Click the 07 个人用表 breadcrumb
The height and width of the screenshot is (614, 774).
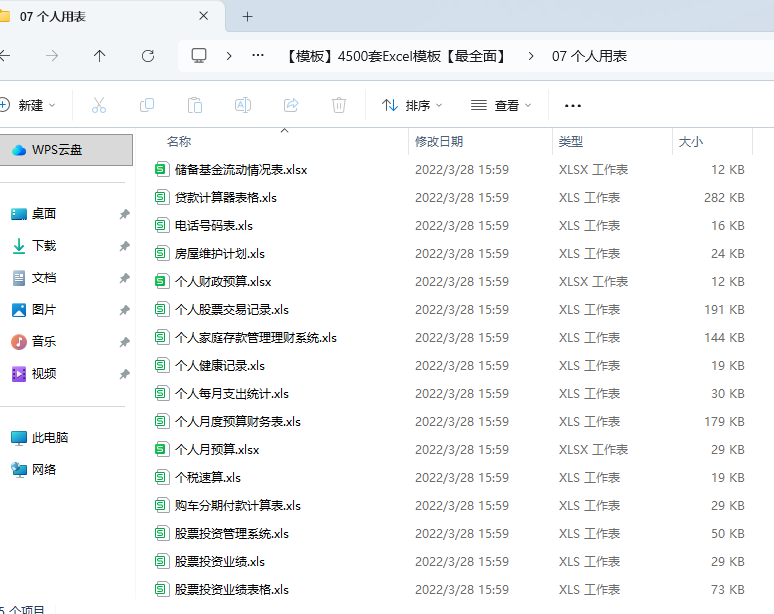coord(589,56)
